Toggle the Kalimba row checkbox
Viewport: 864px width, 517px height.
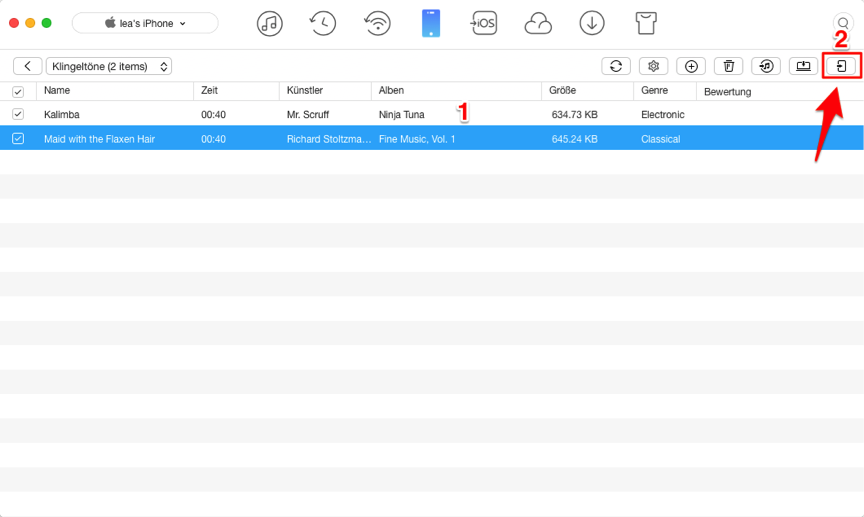pyautogui.click(x=18, y=114)
